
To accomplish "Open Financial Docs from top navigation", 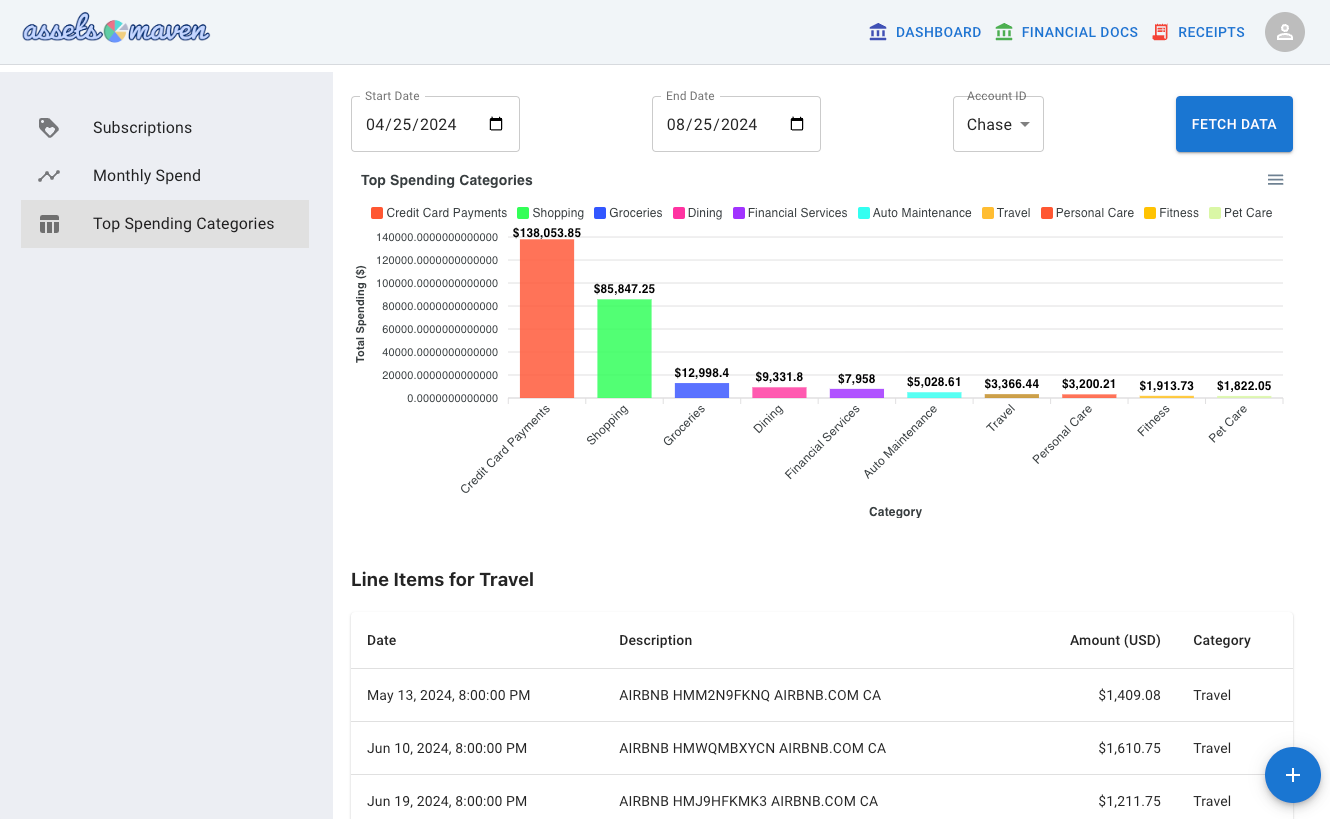I will 1066,32.
